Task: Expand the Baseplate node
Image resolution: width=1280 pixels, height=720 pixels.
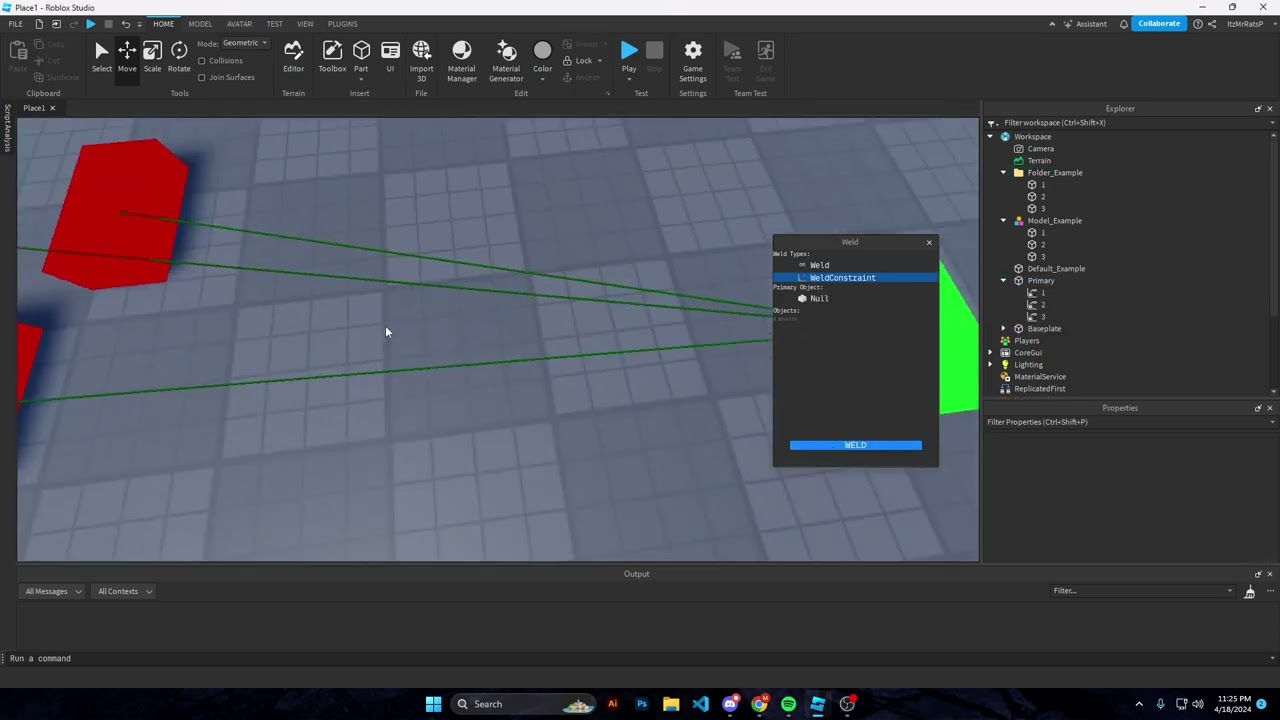Action: pyautogui.click(x=1004, y=329)
